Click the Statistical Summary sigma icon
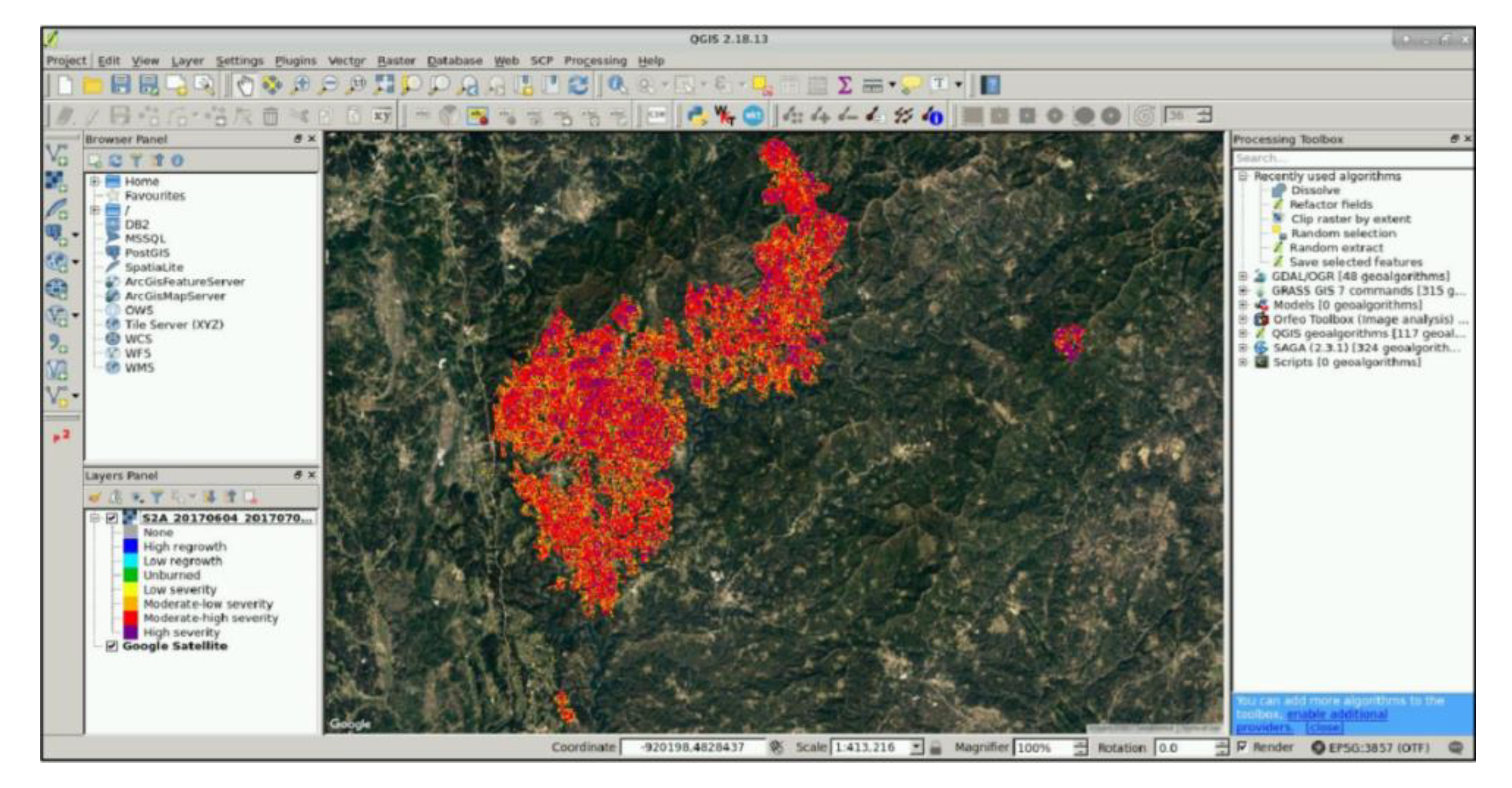The image size is (1512, 788). pos(844,86)
